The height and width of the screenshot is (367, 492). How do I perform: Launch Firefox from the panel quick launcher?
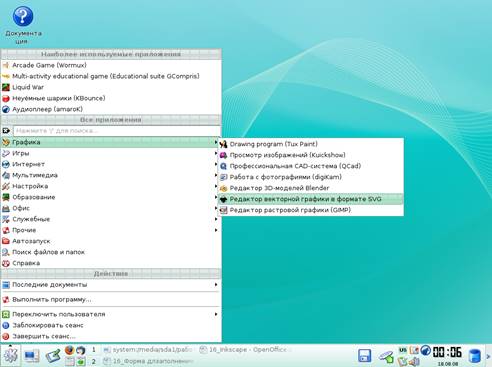pyautogui.click(x=69, y=350)
